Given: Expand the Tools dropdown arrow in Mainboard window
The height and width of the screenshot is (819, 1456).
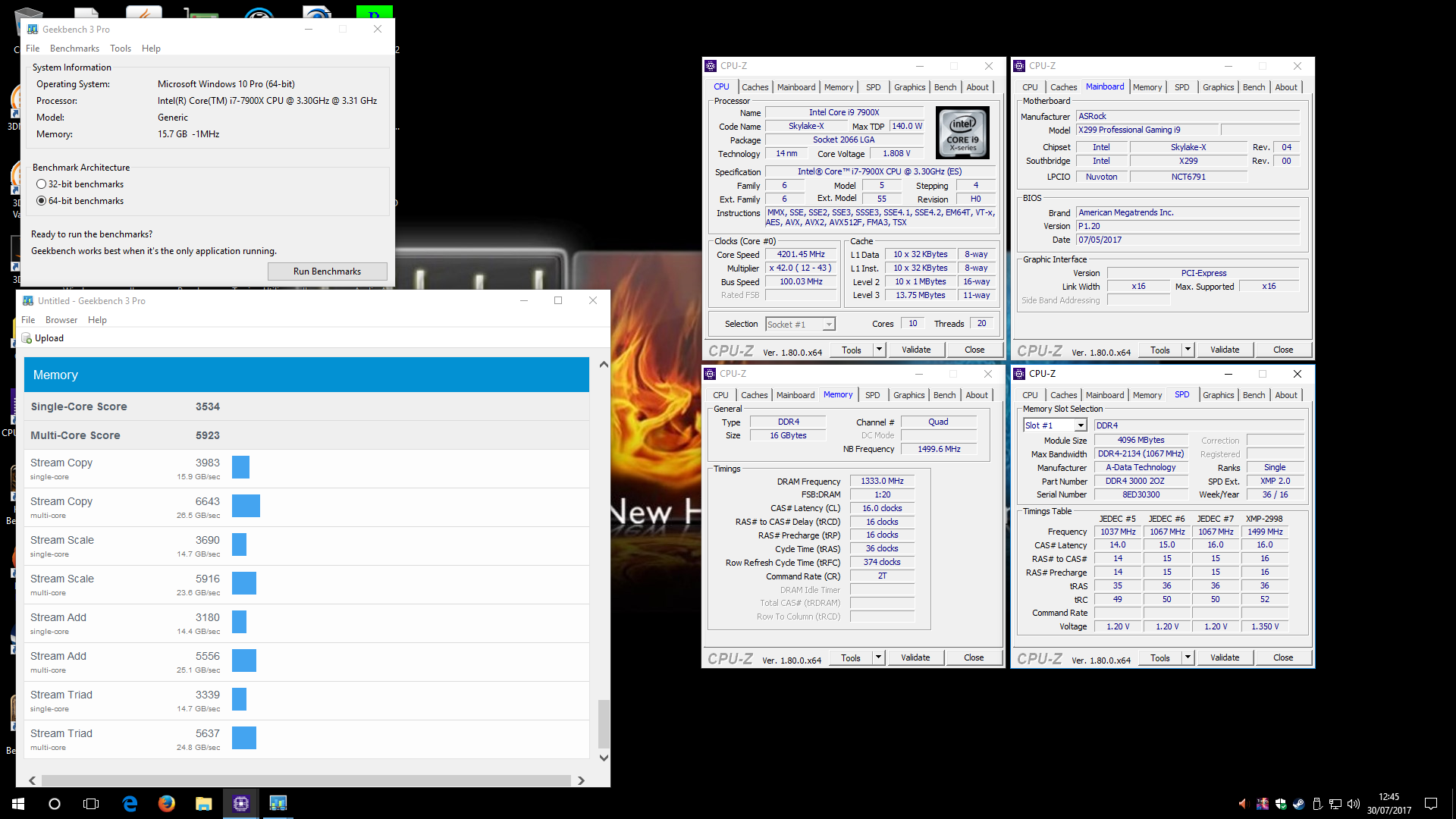Looking at the screenshot, I should 1188,350.
